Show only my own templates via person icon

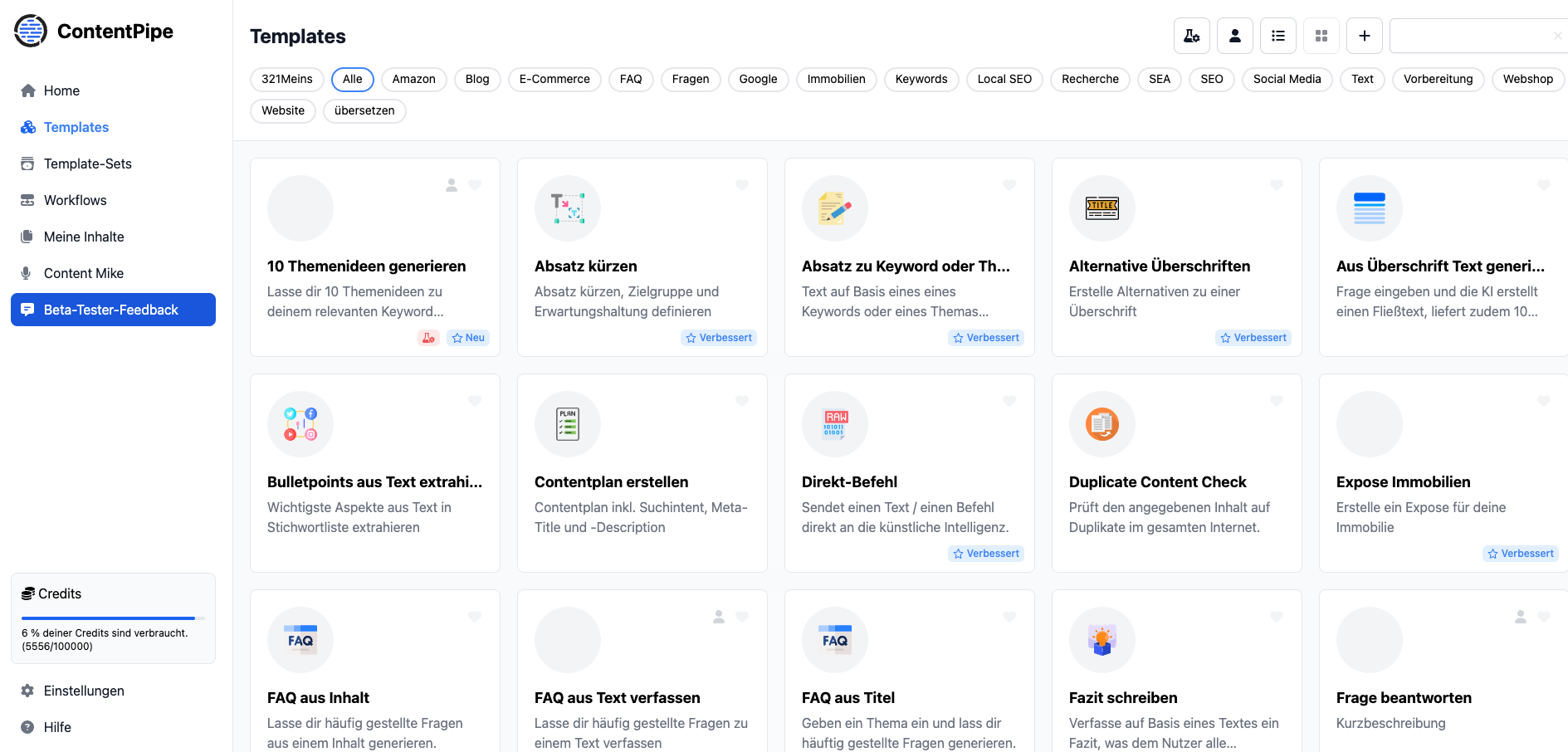click(x=1234, y=36)
